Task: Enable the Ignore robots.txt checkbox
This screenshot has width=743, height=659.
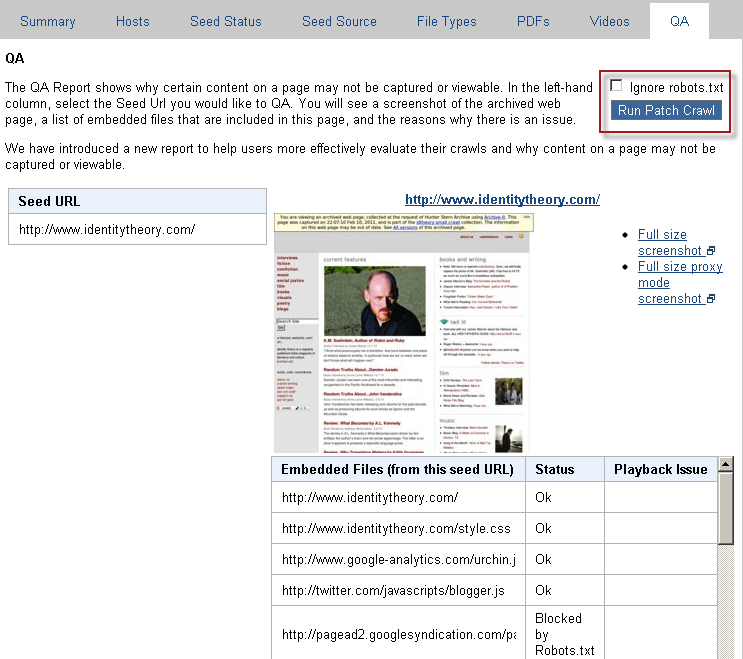Action: [617, 87]
